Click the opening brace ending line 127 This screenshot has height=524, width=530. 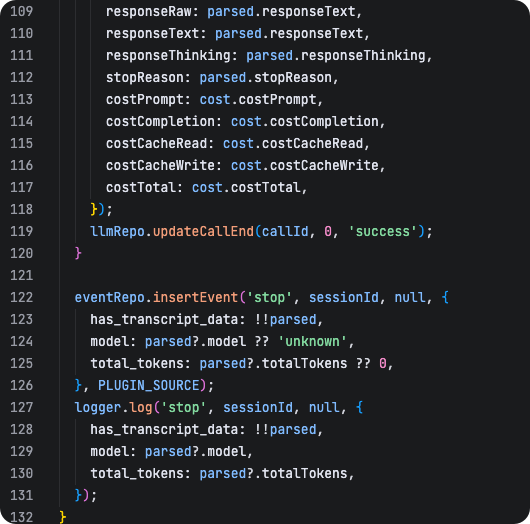coord(359,407)
